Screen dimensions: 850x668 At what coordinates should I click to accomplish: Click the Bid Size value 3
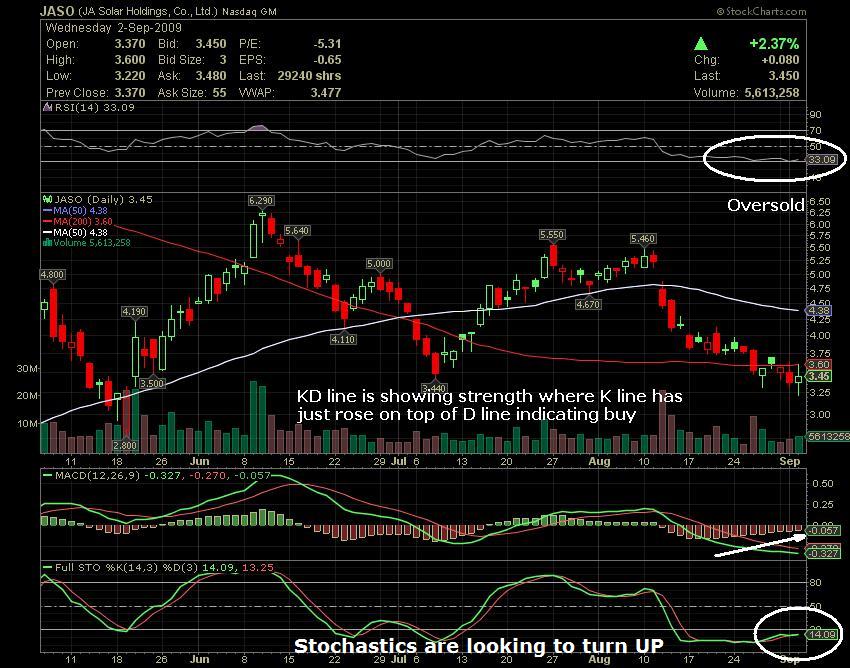(223, 60)
